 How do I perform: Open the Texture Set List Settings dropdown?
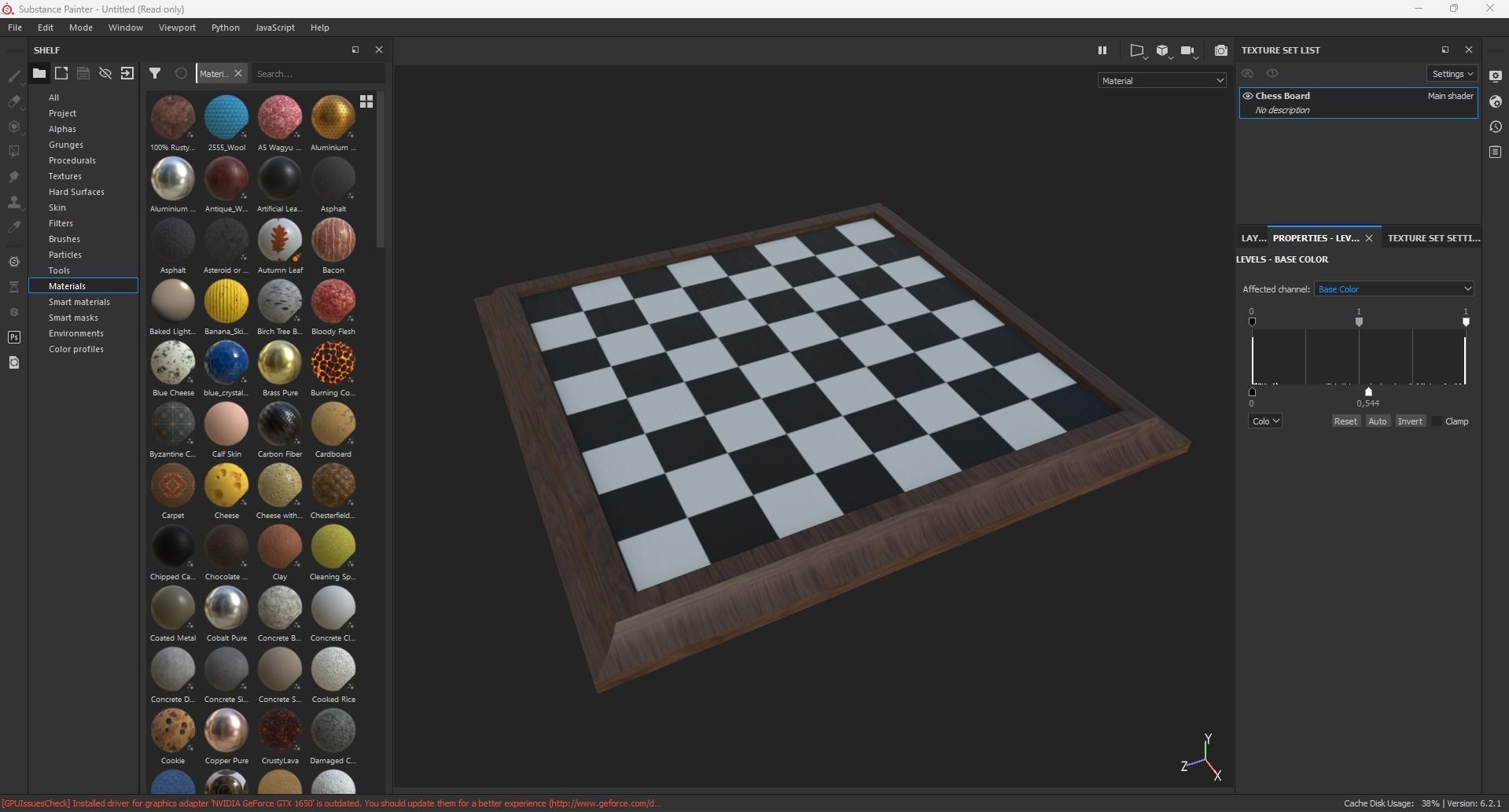click(x=1452, y=74)
